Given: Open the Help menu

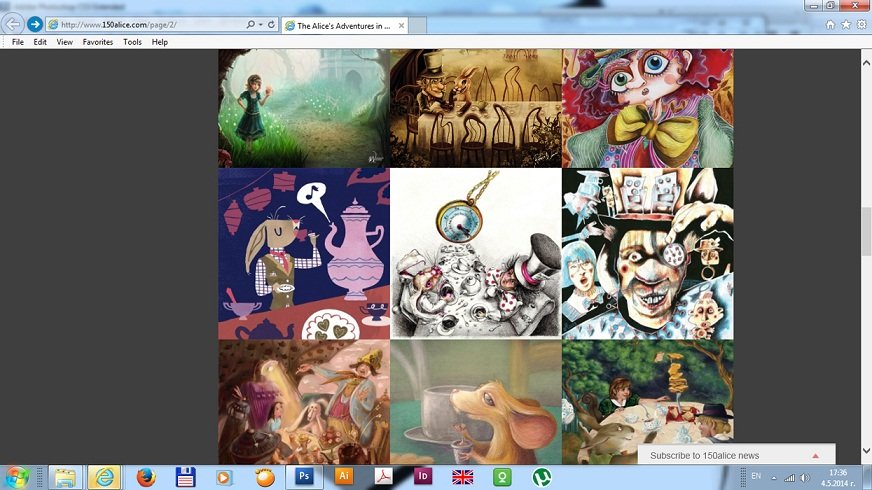Looking at the screenshot, I should click(x=160, y=42).
